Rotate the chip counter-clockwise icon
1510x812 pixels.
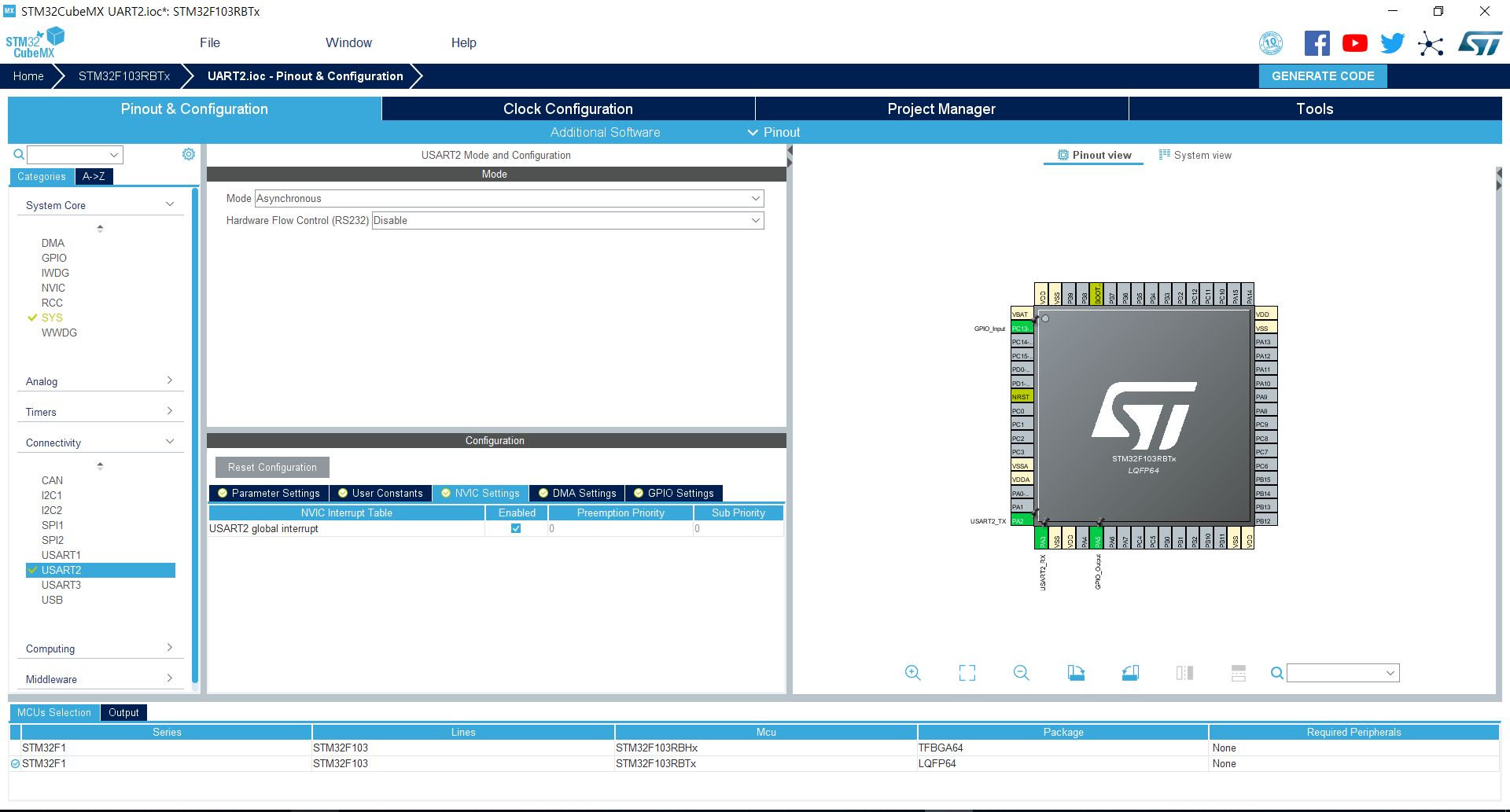(x=1130, y=673)
